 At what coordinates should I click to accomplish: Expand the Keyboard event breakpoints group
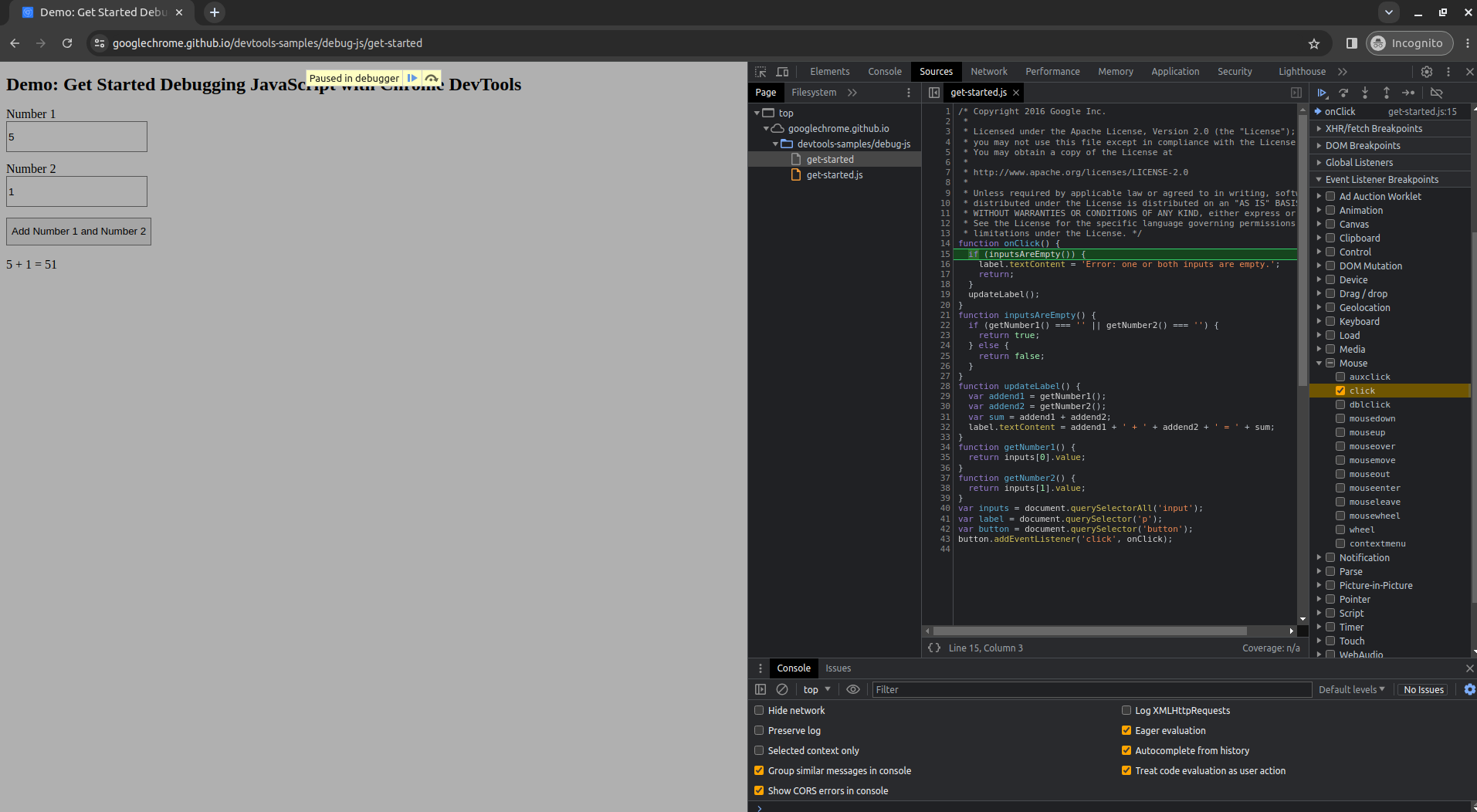pos(1319,321)
